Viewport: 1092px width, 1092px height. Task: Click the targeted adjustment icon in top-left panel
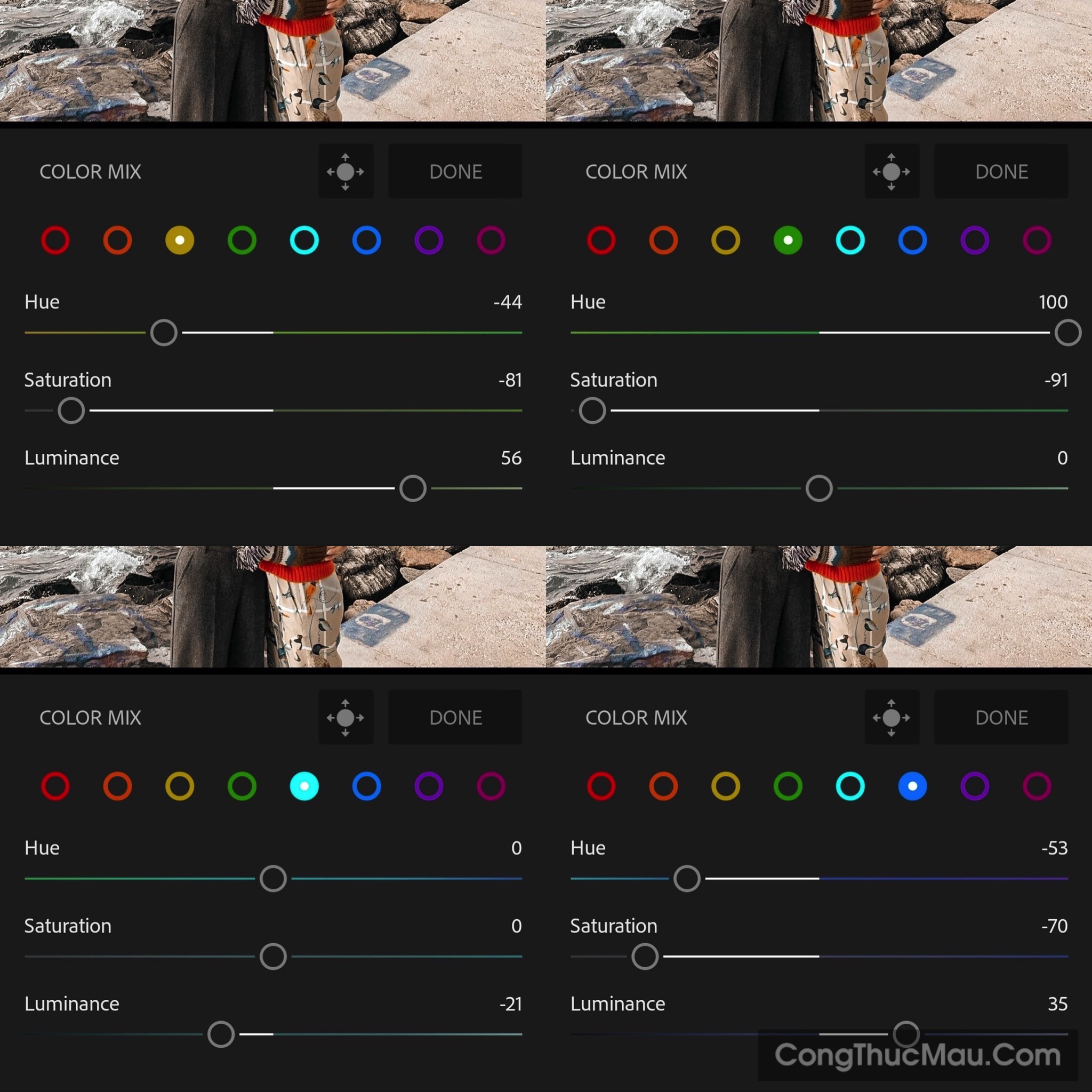(x=346, y=171)
